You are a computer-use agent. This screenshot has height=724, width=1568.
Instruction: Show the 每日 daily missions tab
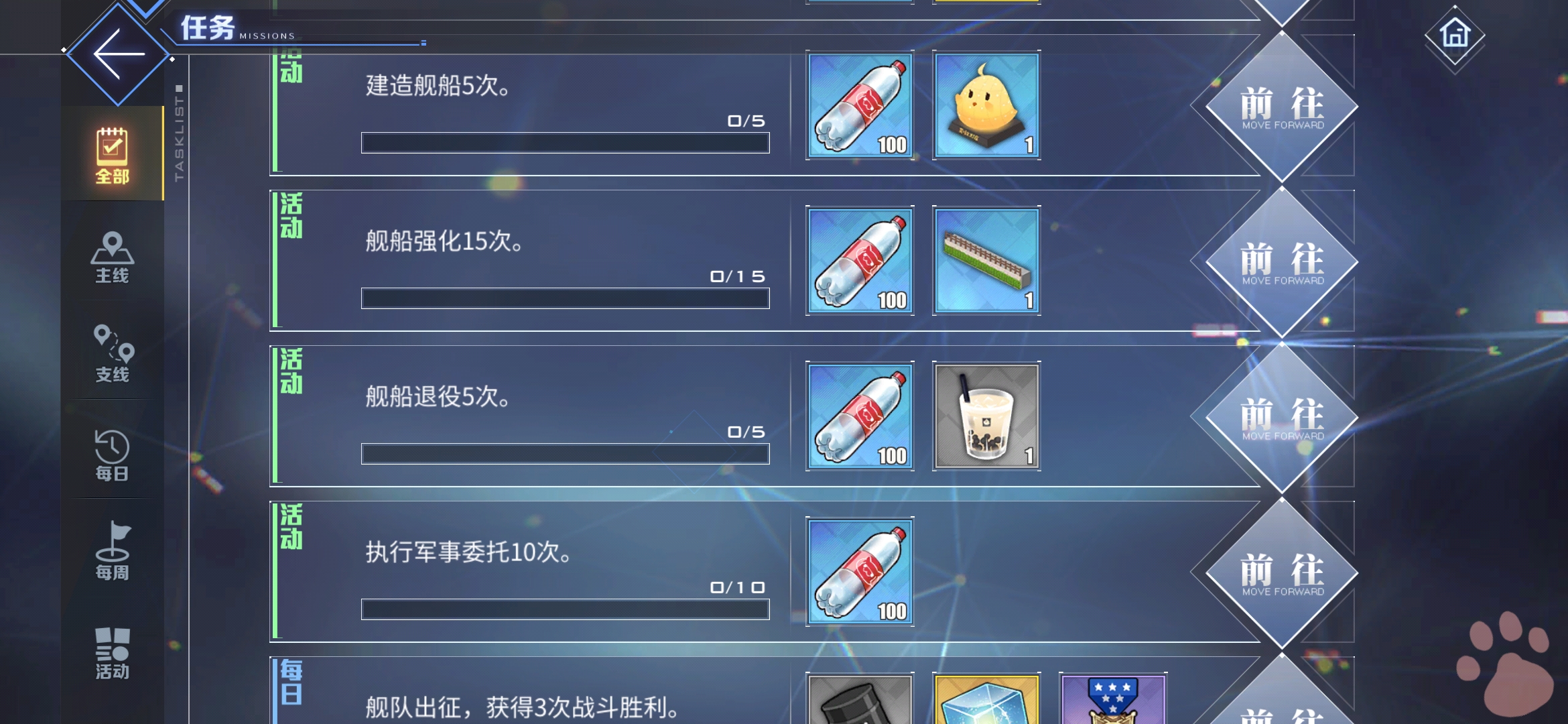tap(112, 455)
